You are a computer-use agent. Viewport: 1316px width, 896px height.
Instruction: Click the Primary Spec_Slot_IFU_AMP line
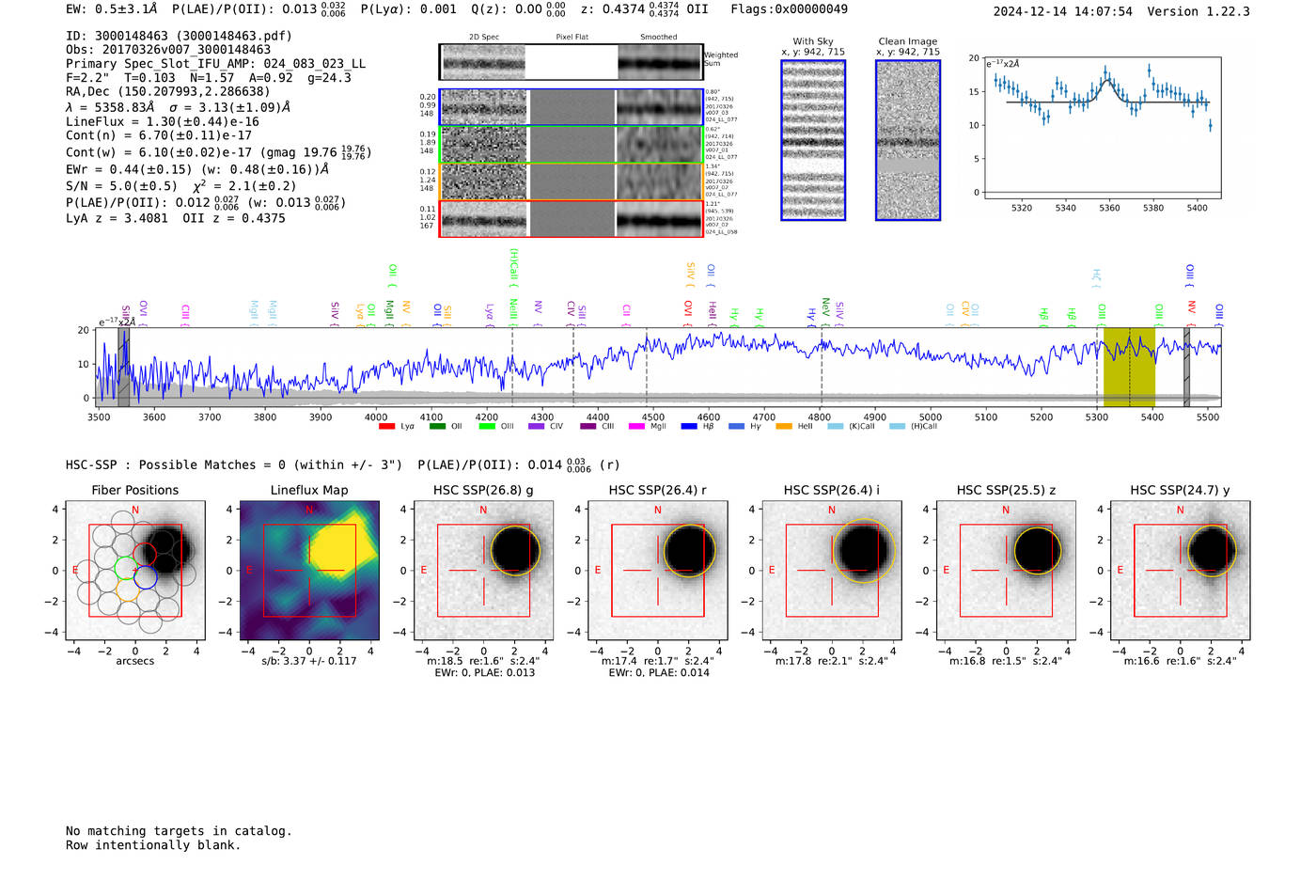coord(215,64)
